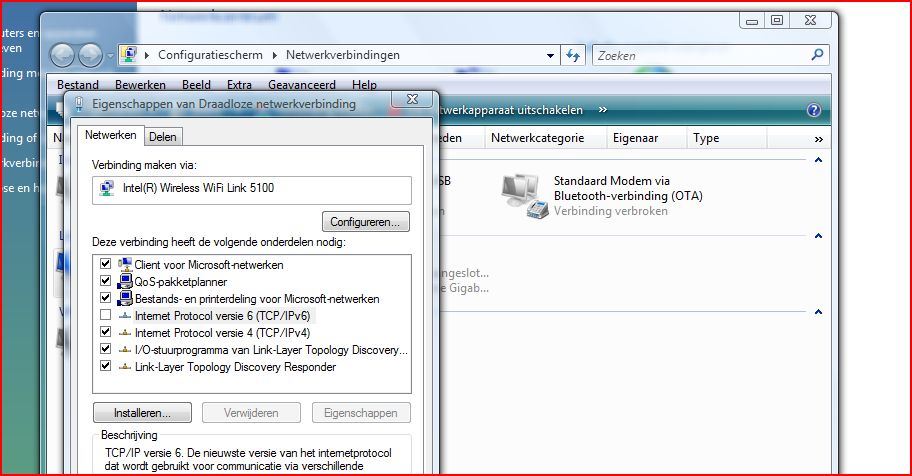Open the Geavanceerd menu

click(302, 85)
